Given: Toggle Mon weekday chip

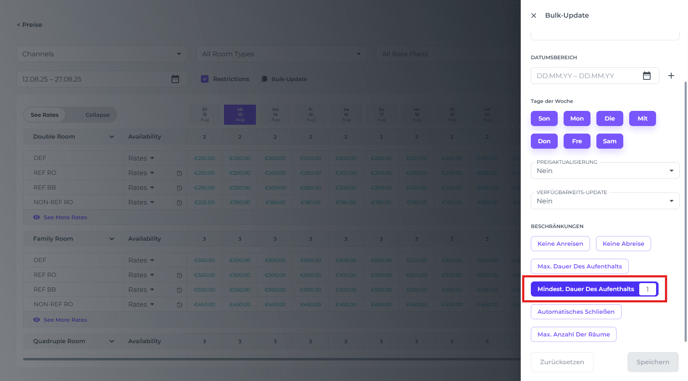Looking at the screenshot, I should pyautogui.click(x=577, y=119).
